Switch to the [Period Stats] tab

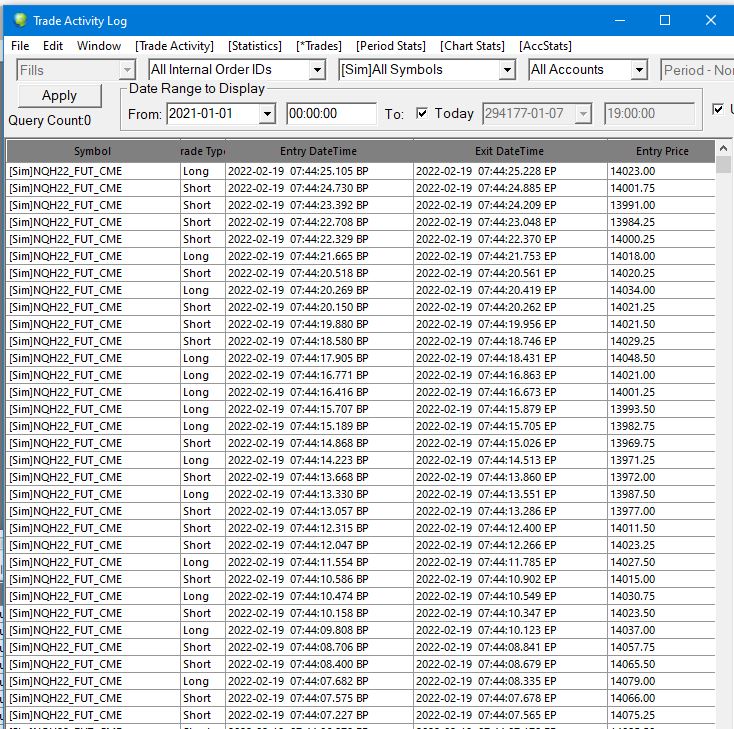coord(390,46)
